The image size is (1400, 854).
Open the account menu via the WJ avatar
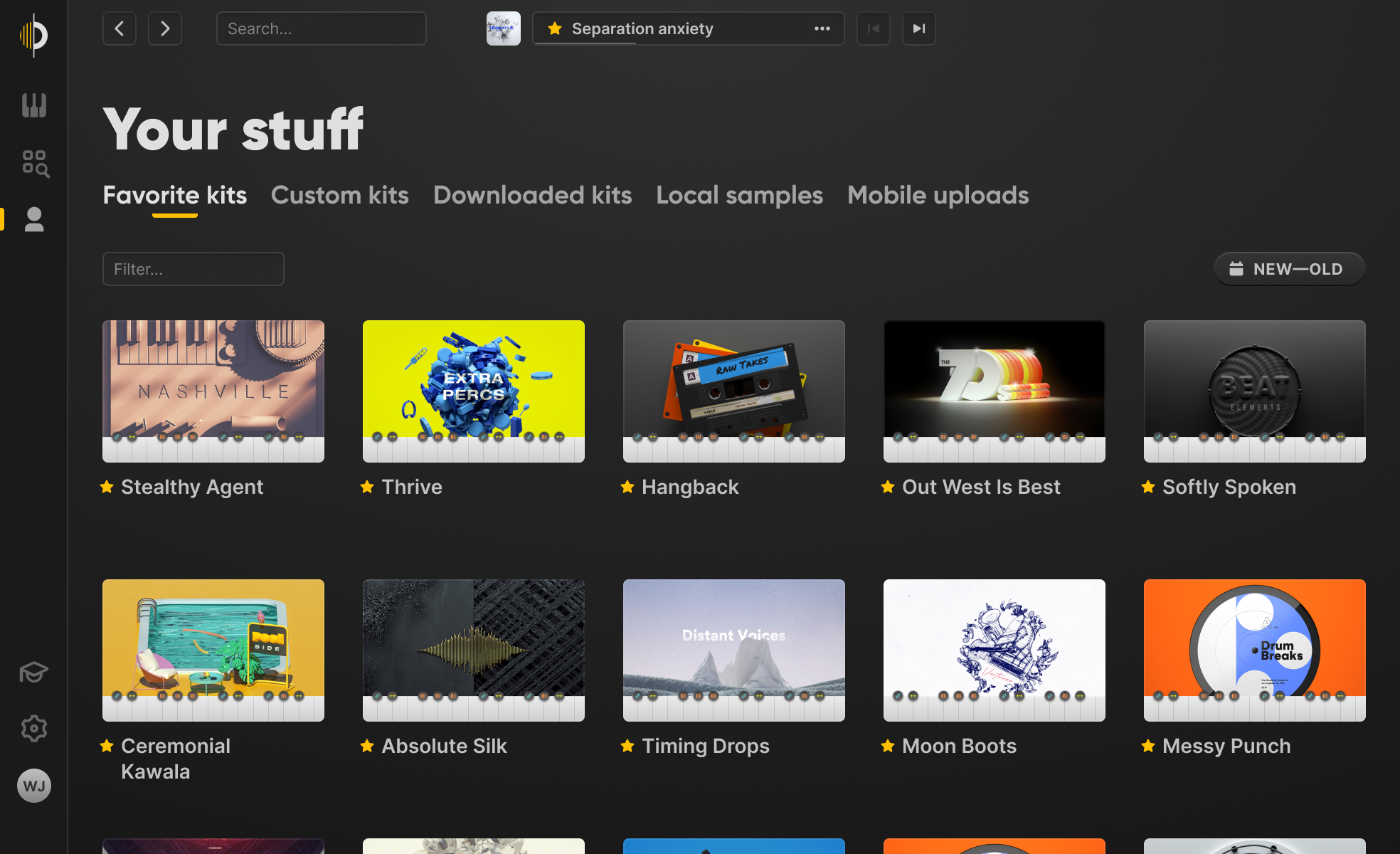click(x=33, y=786)
